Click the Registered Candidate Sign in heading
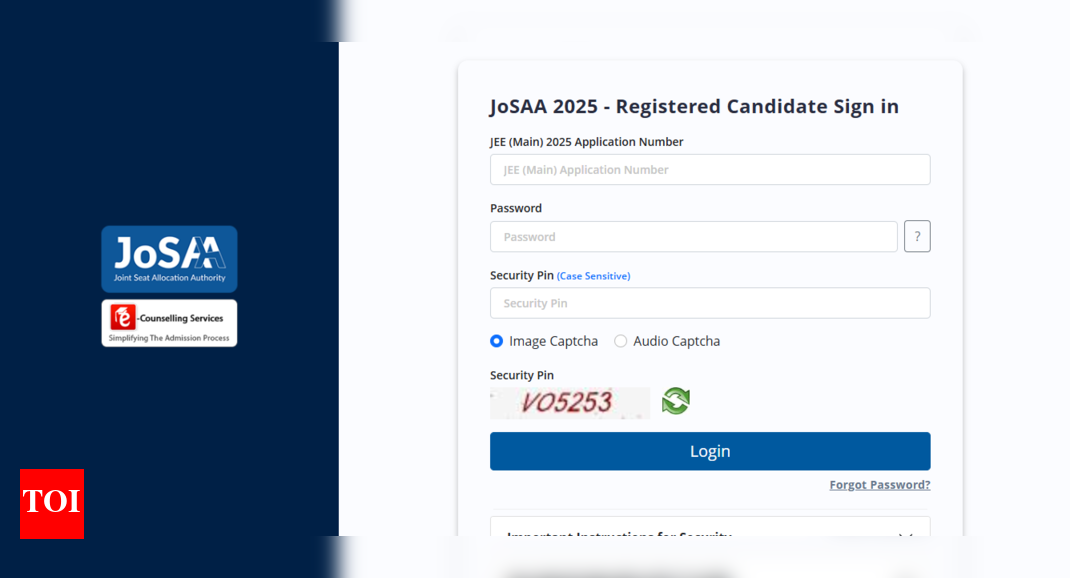Viewport: 1070px width, 578px height. tap(693, 106)
